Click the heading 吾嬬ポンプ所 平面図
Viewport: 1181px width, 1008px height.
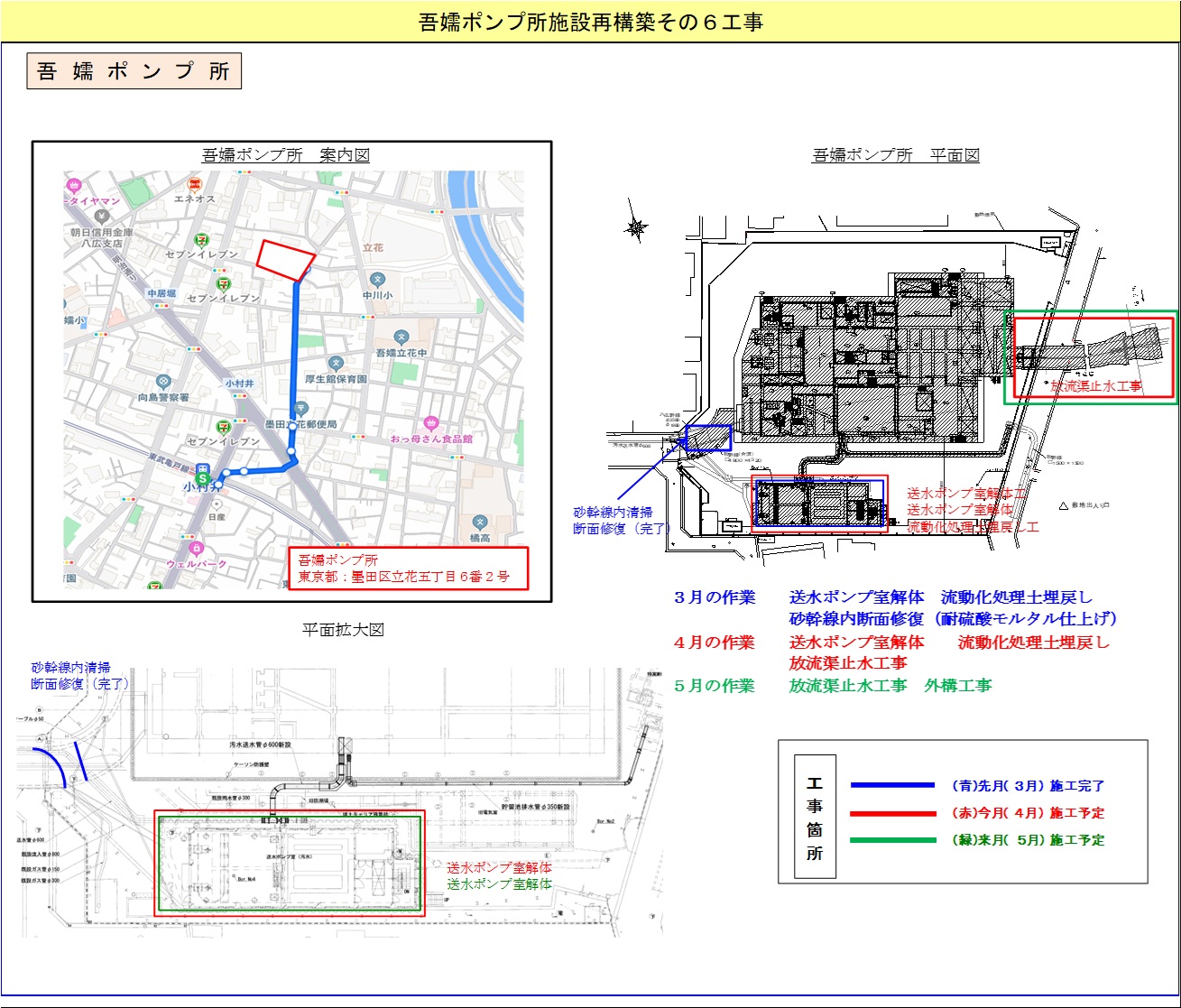click(896, 155)
